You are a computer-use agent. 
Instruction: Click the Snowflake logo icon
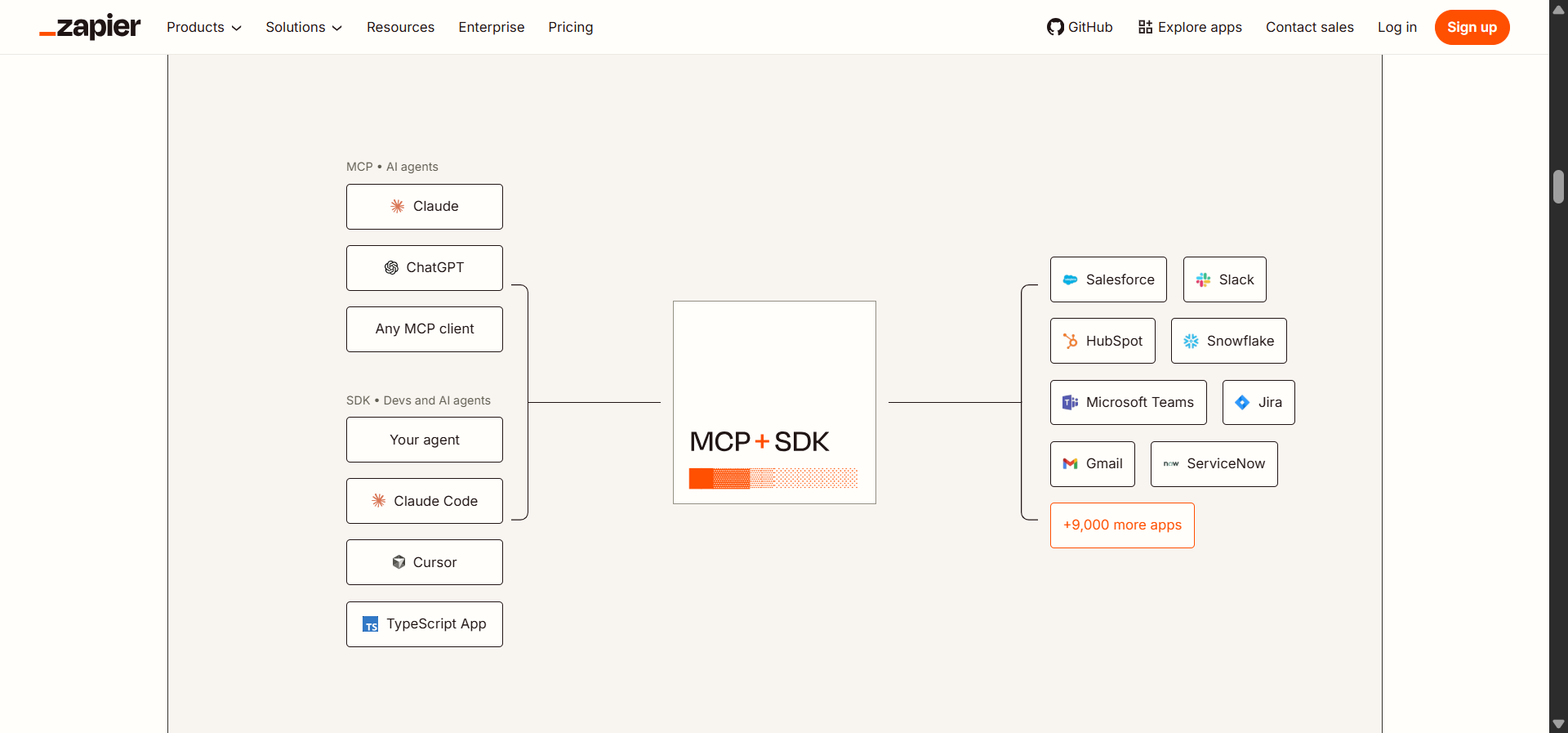[x=1191, y=341]
